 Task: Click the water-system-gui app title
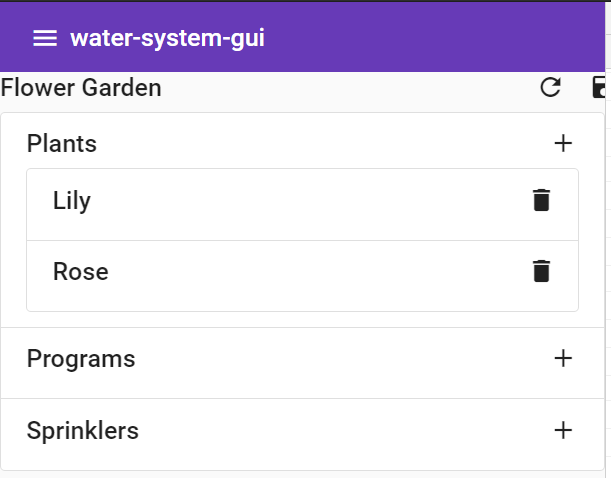click(x=167, y=38)
